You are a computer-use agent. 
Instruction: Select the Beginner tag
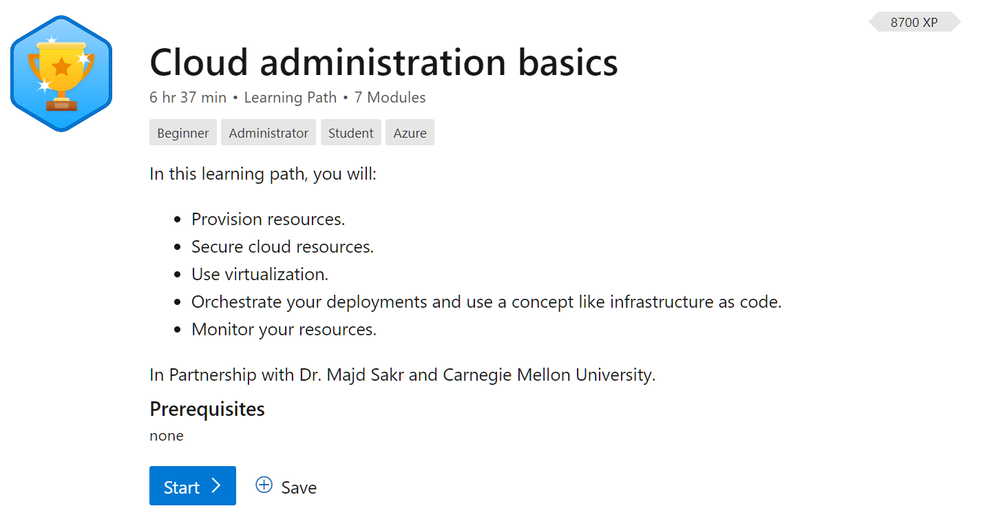[x=183, y=133]
